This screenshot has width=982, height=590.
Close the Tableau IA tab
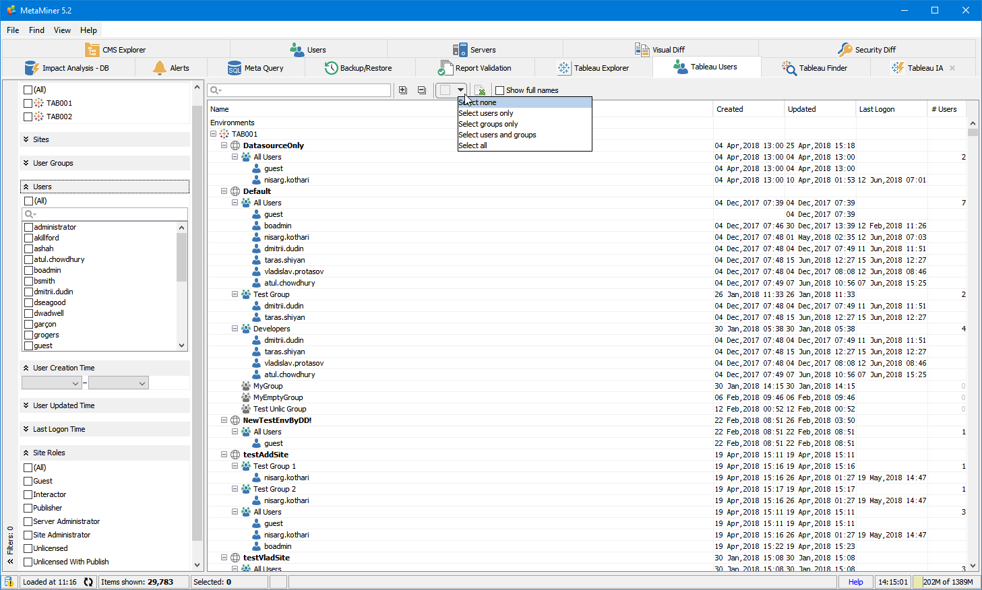pos(953,68)
